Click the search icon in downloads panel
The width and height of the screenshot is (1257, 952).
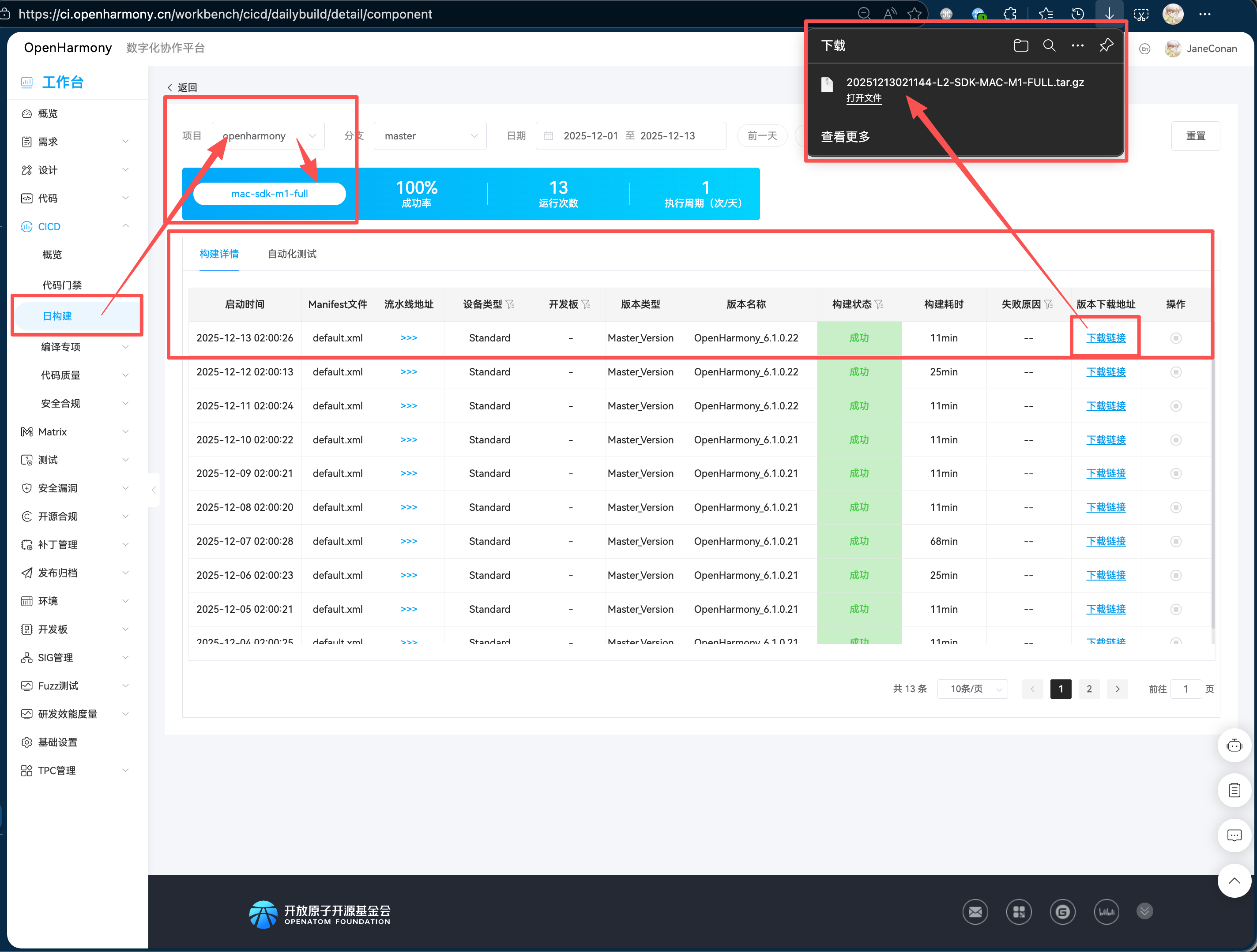pos(1049,45)
